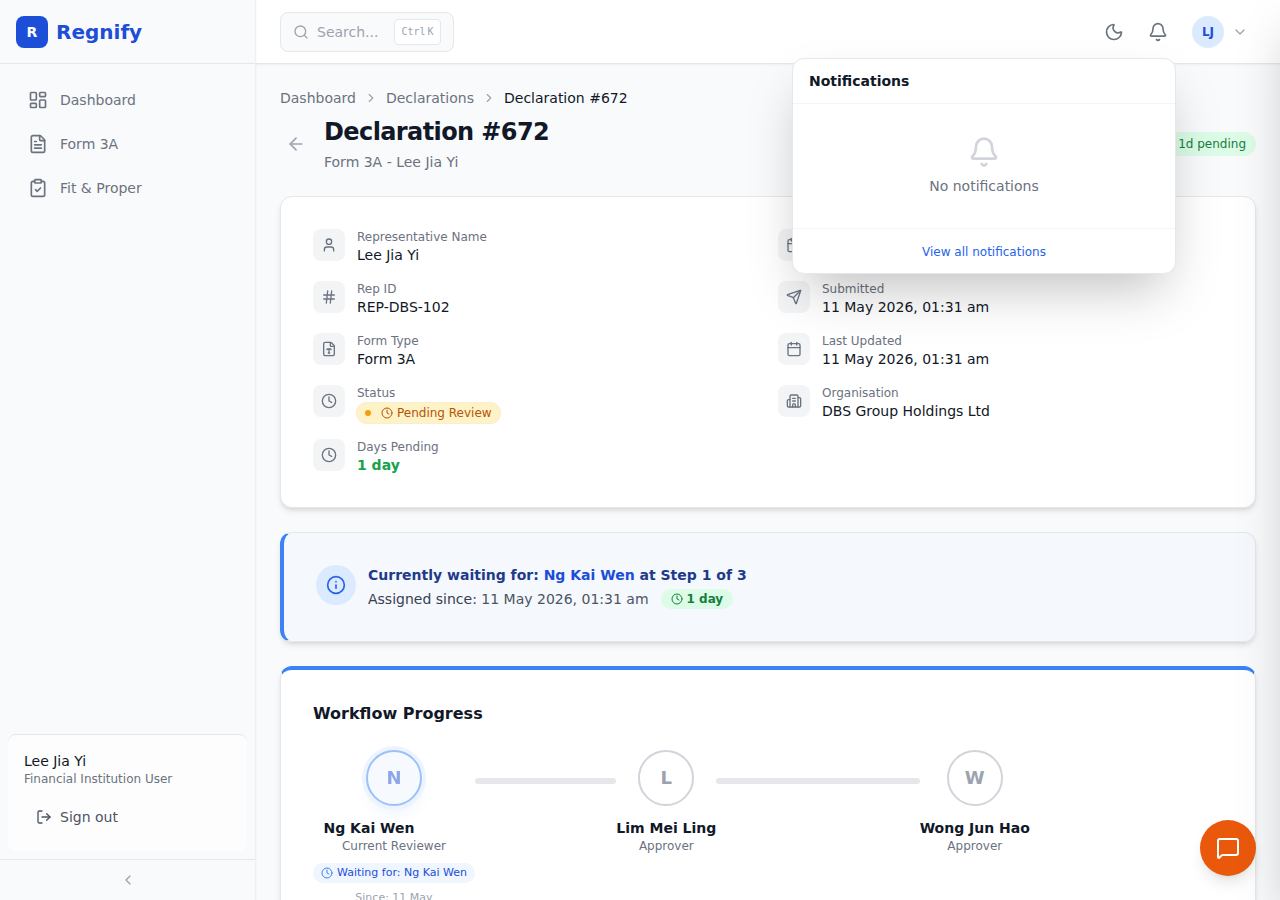Click the Fit & Proper clipboard icon
1280x900 pixels.
tap(38, 188)
